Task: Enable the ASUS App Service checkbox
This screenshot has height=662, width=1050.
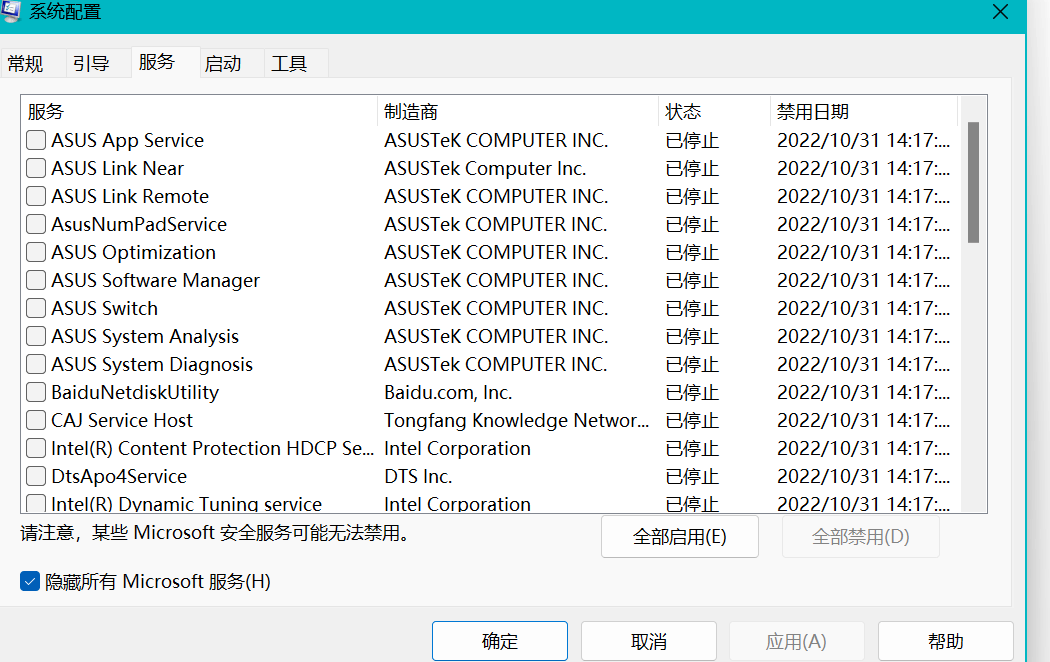Action: pyautogui.click(x=36, y=141)
